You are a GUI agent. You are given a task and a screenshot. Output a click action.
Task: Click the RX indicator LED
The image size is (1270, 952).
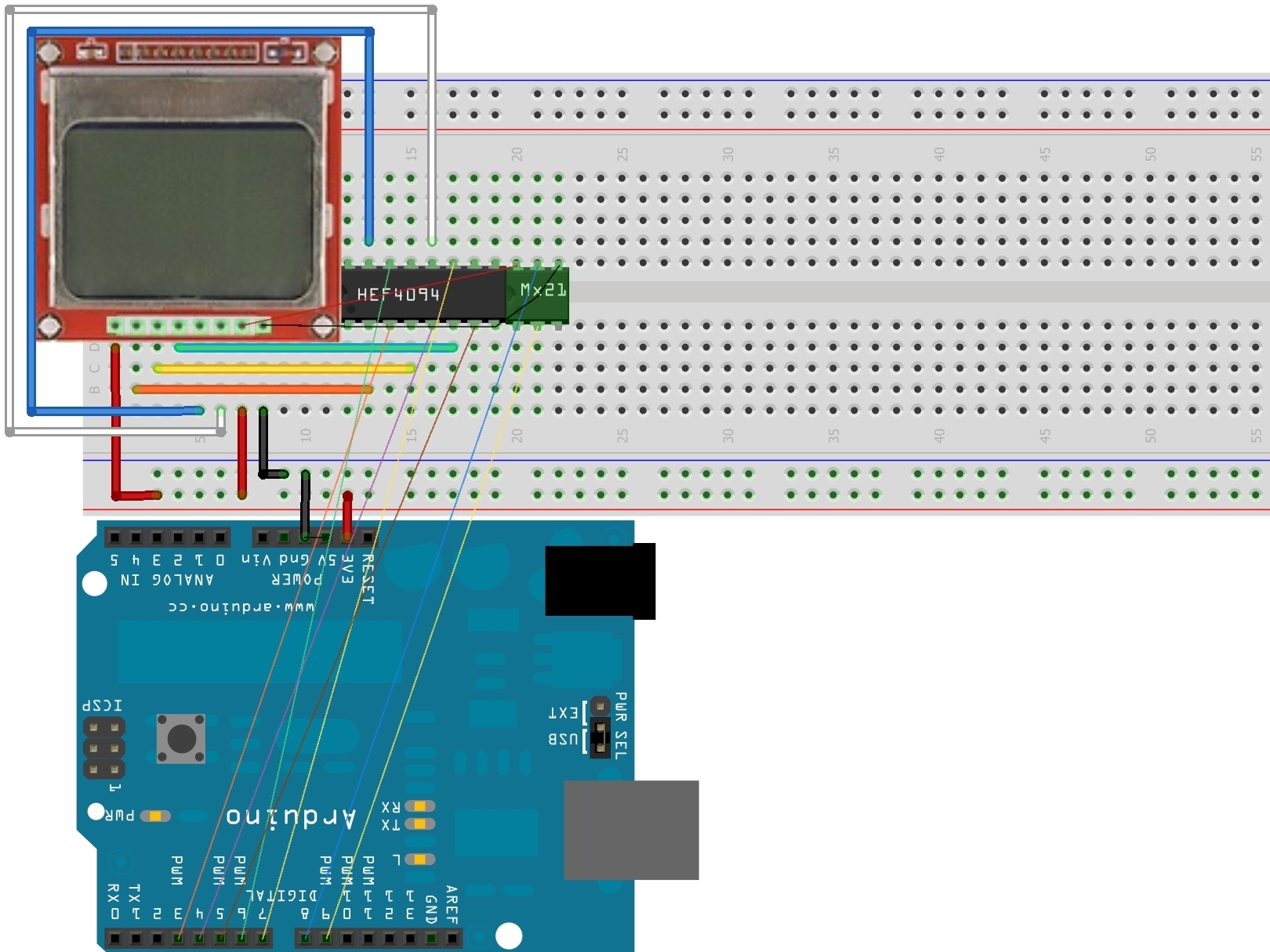(420, 805)
